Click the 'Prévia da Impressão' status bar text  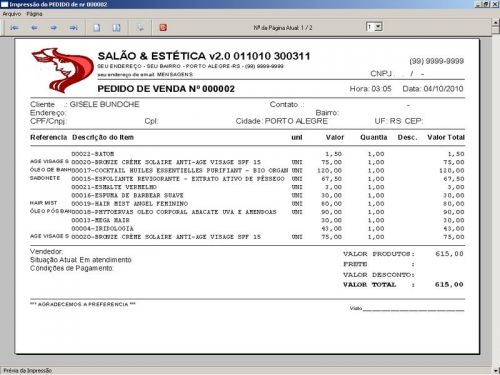[28, 370]
